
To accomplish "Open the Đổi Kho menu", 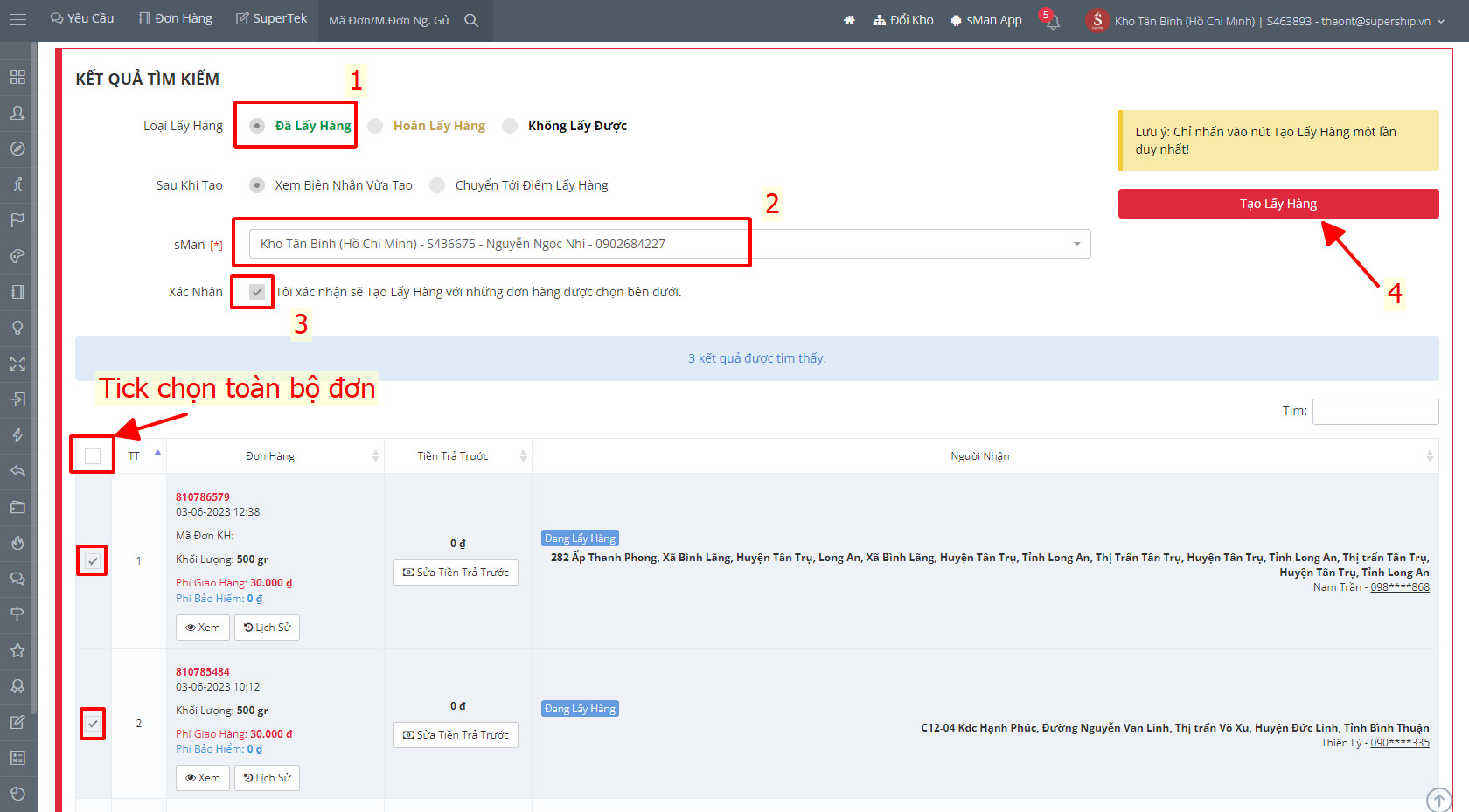I will (903, 20).
